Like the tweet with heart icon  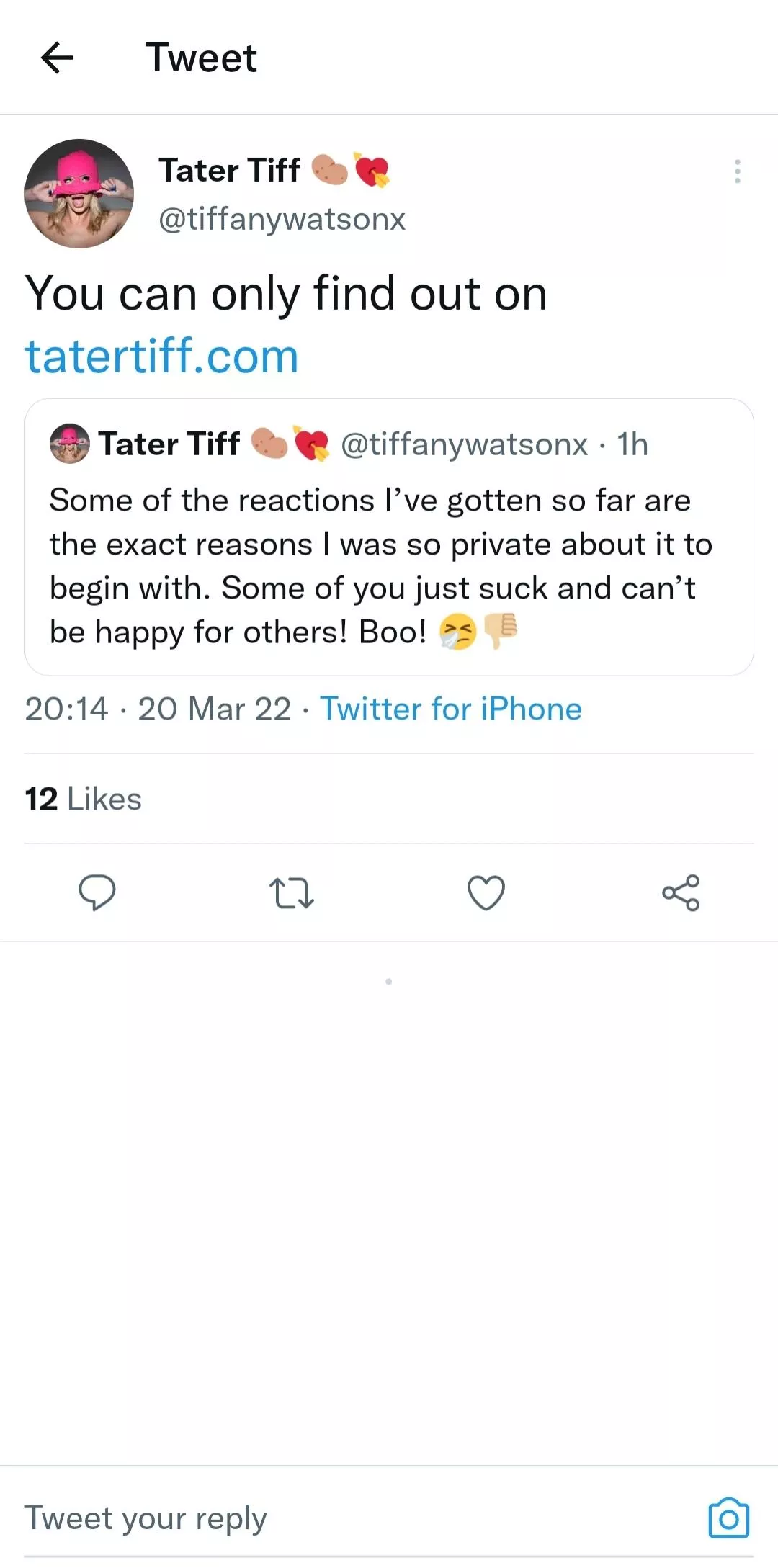(x=486, y=893)
